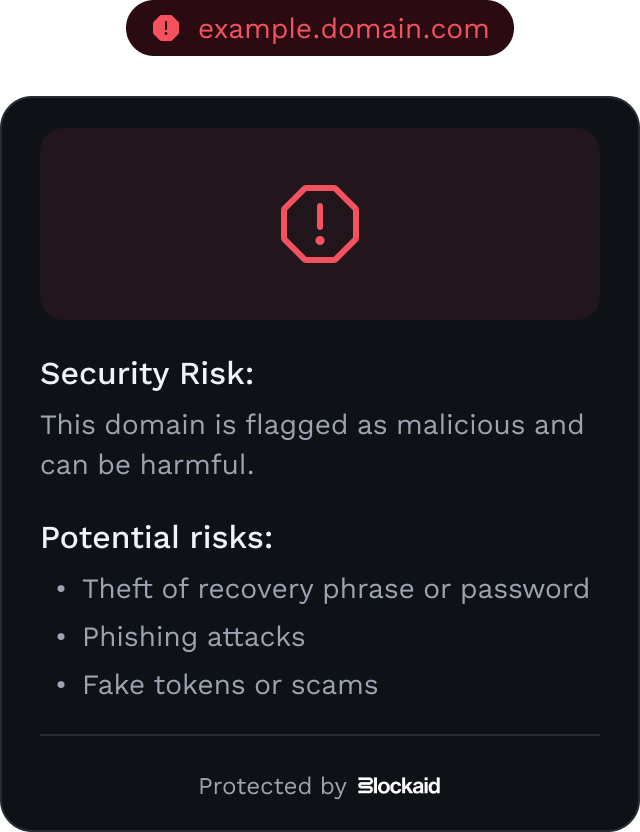Select 'Theft of recovery phrase or password' item
Image resolution: width=640 pixels, height=832 pixels.
pos(336,589)
